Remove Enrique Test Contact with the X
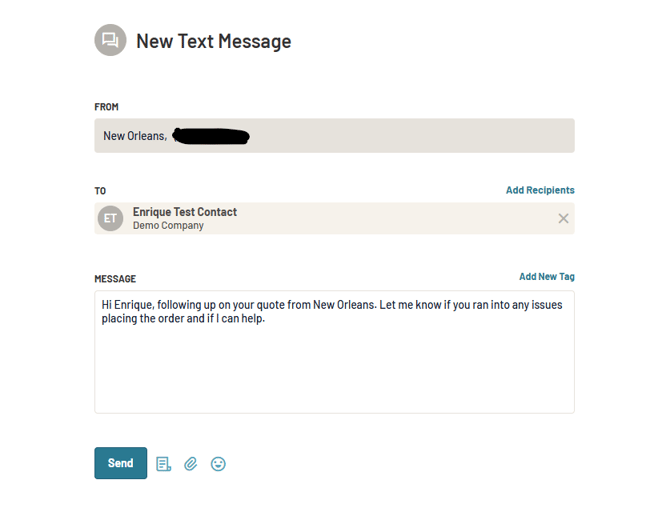 [x=563, y=218]
